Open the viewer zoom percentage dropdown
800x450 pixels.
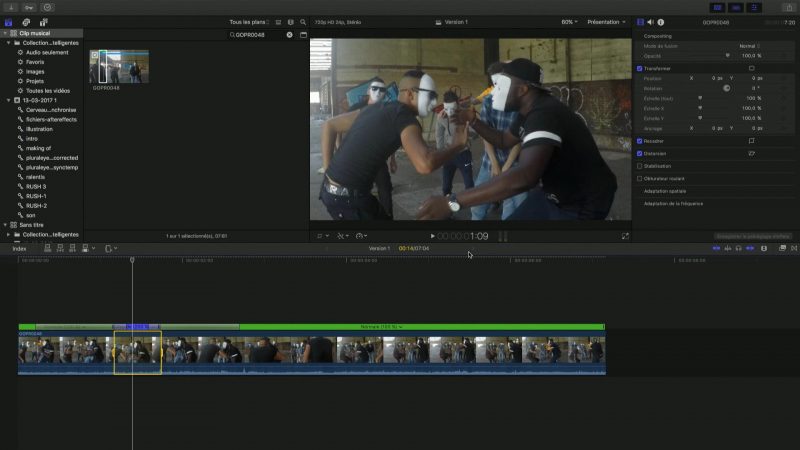[569, 22]
